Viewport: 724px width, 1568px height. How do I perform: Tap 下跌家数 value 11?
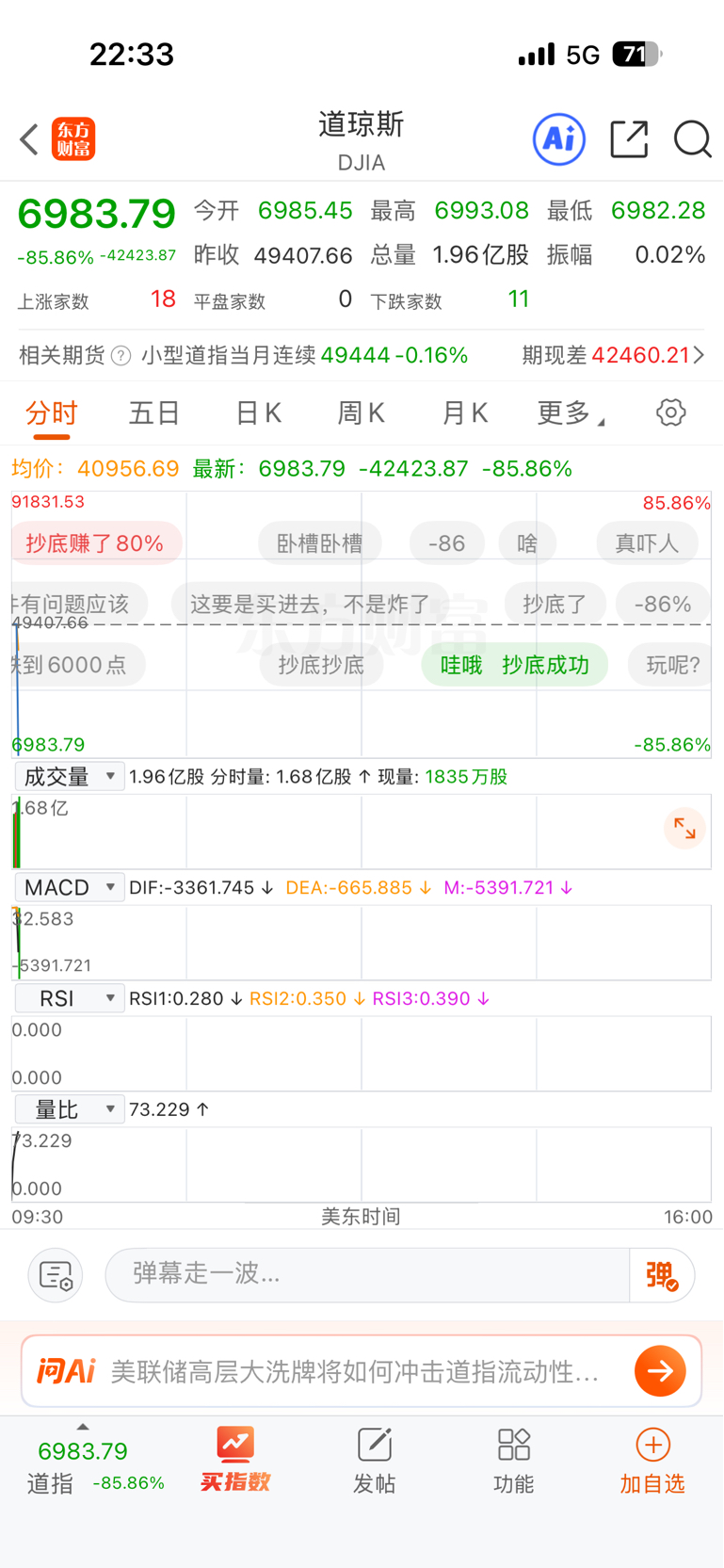coord(519,299)
